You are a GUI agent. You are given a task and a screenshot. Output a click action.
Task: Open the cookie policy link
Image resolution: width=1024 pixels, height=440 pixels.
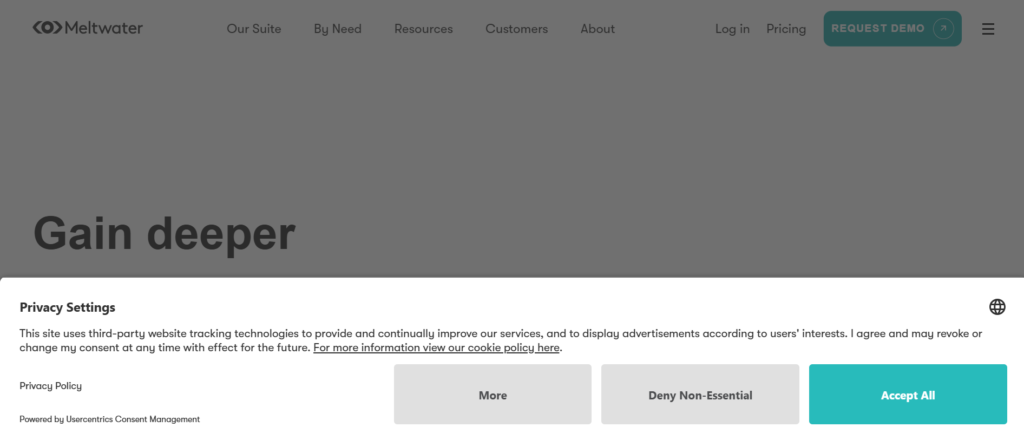click(437, 348)
